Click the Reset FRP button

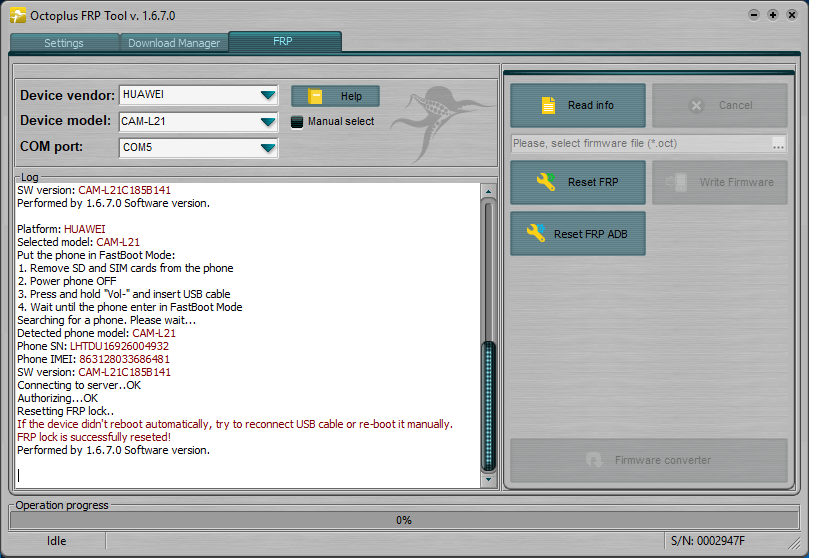[578, 182]
